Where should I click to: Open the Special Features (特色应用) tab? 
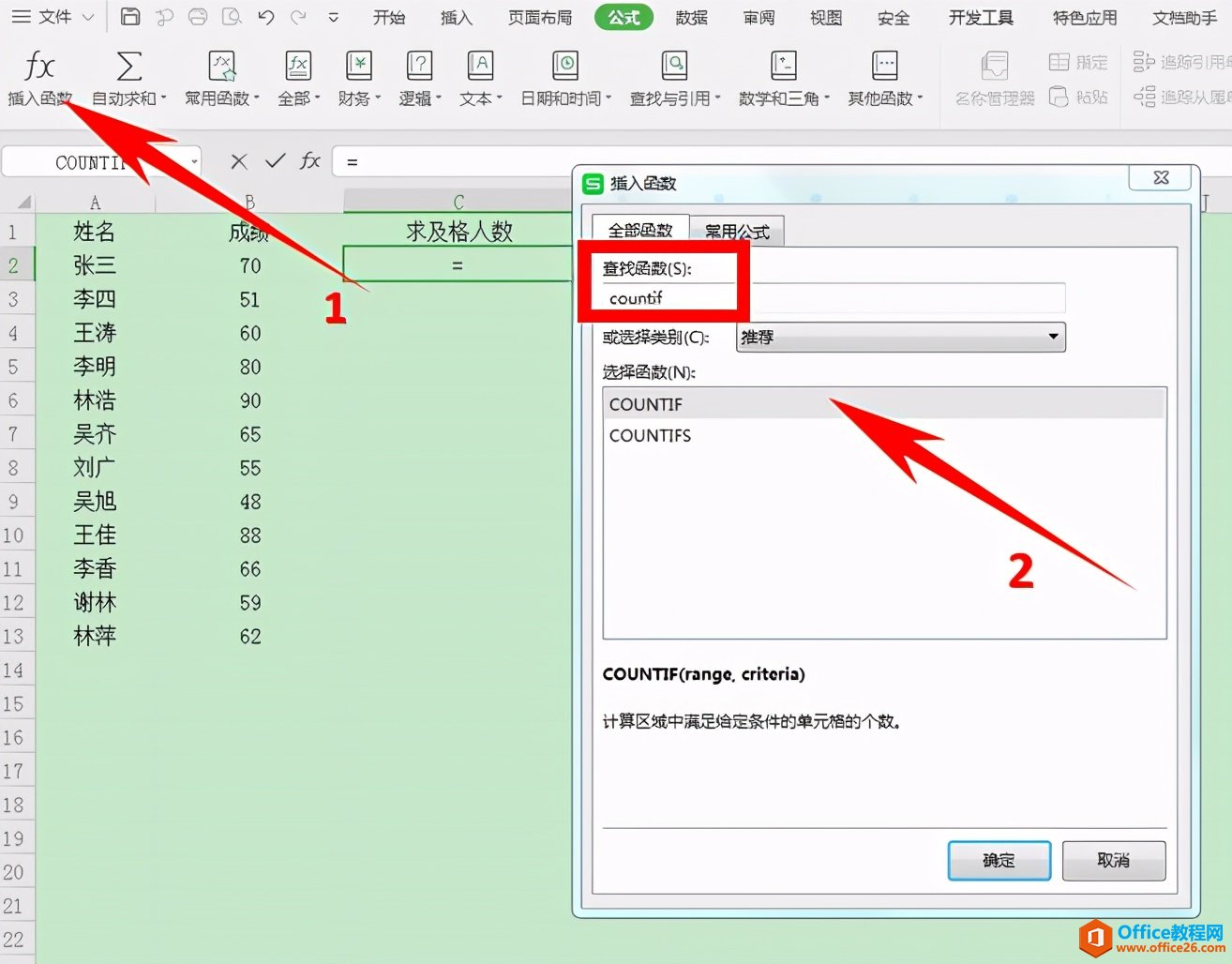tap(1085, 17)
